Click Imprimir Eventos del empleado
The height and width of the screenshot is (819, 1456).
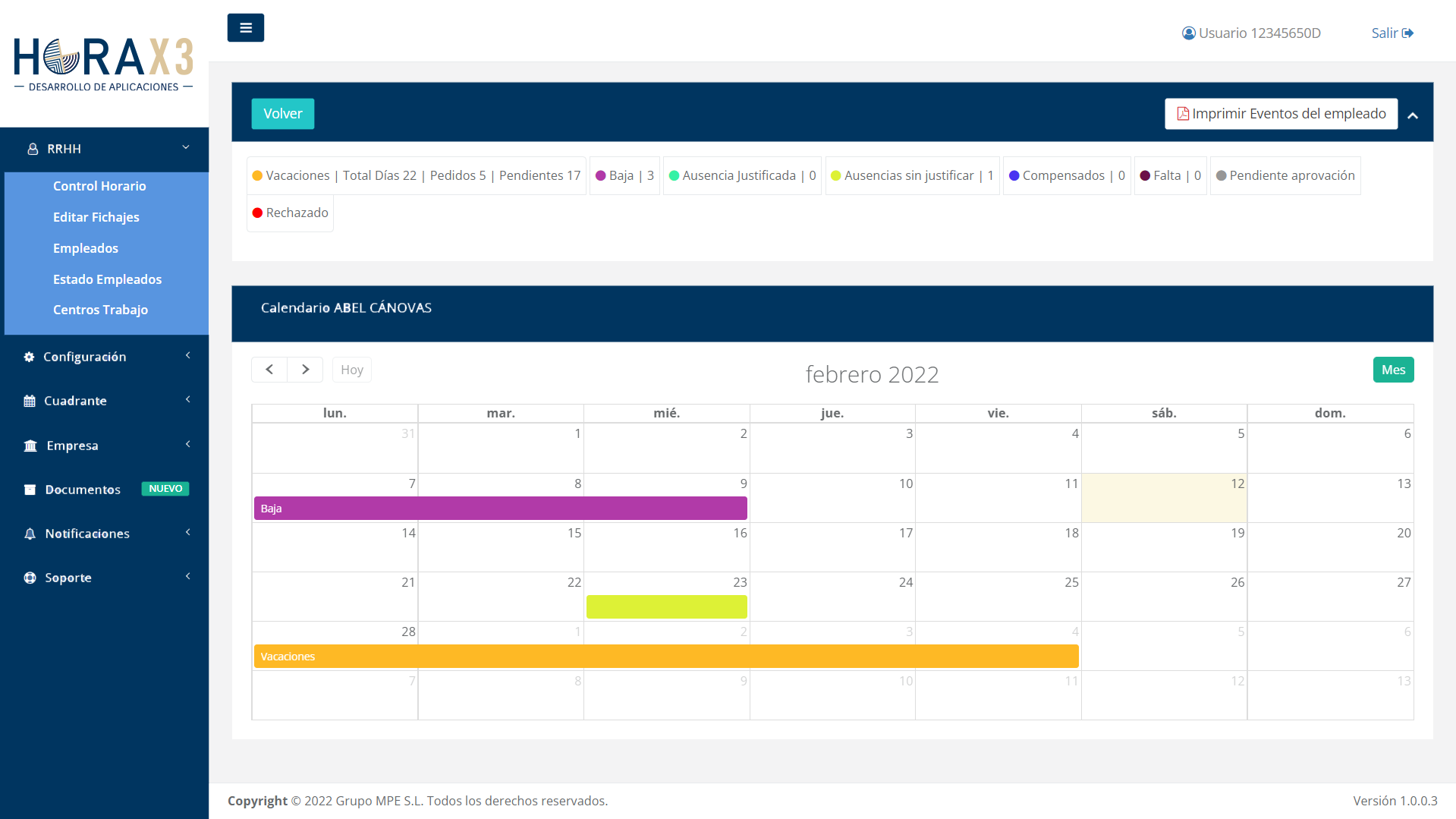(x=1281, y=114)
